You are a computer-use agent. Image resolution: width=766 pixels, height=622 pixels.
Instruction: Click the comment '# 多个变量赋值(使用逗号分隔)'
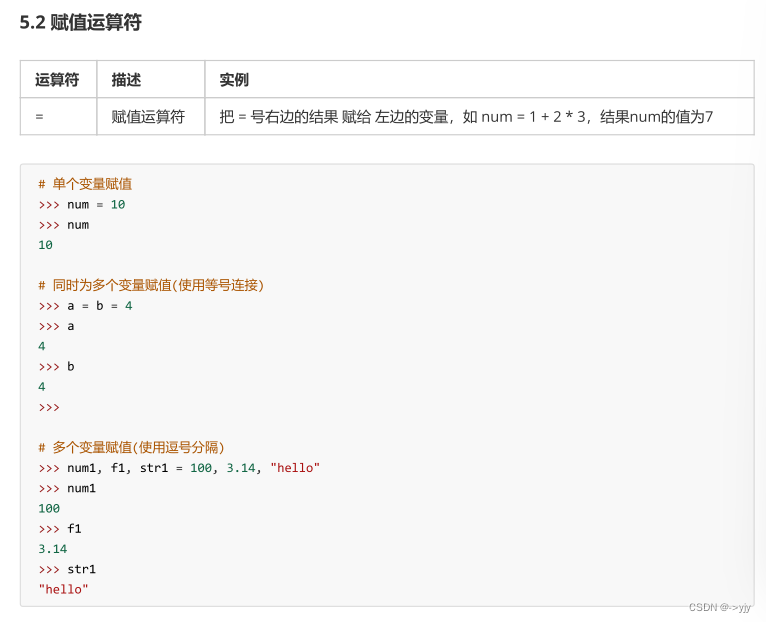coord(131,448)
